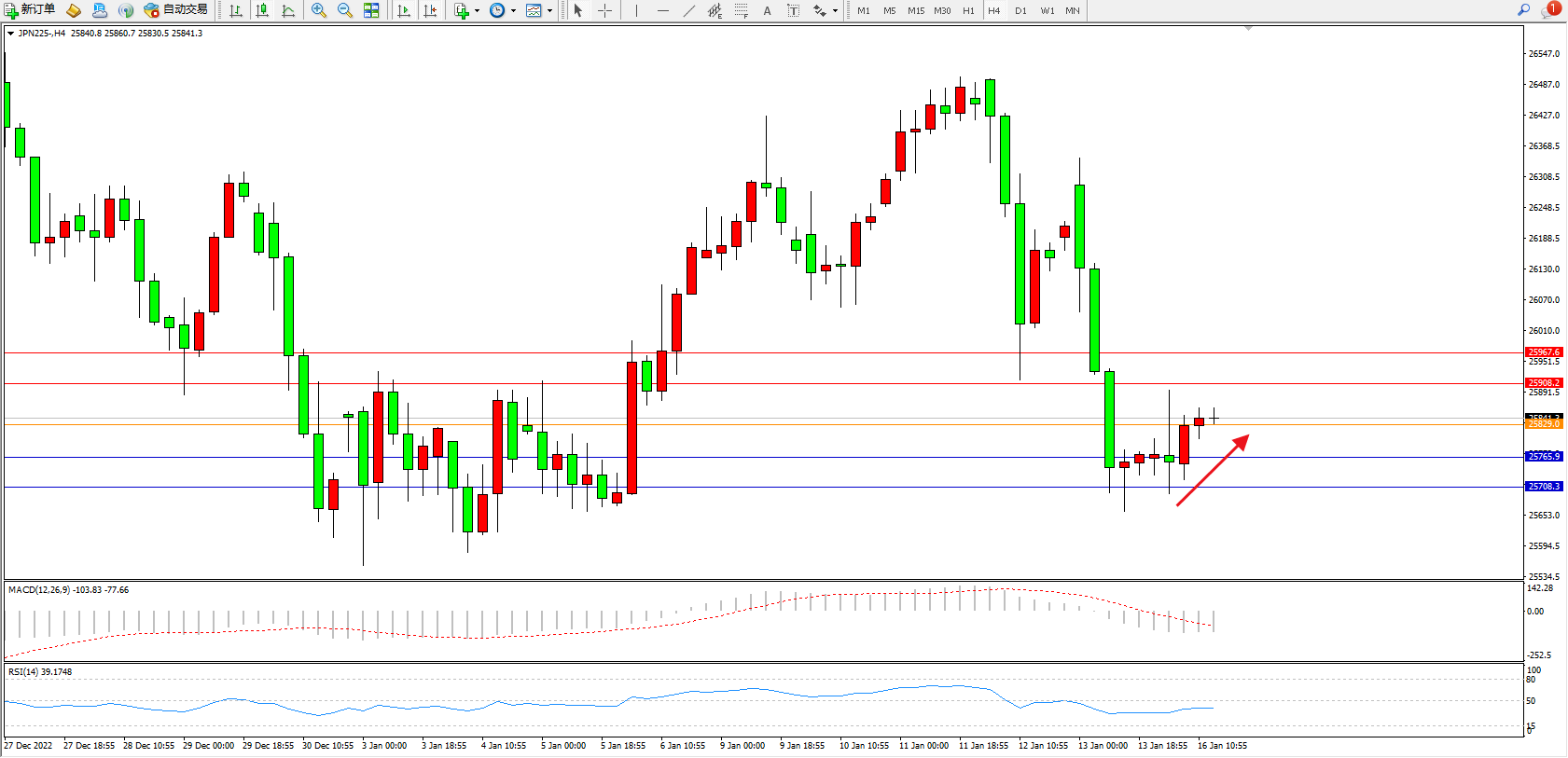Click the zoom in magnifier icon
1568x758 pixels.
coord(319,10)
